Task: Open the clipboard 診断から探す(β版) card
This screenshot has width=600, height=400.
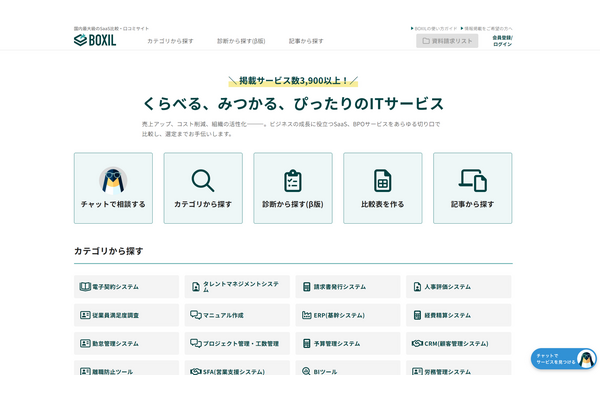Action: point(292,188)
